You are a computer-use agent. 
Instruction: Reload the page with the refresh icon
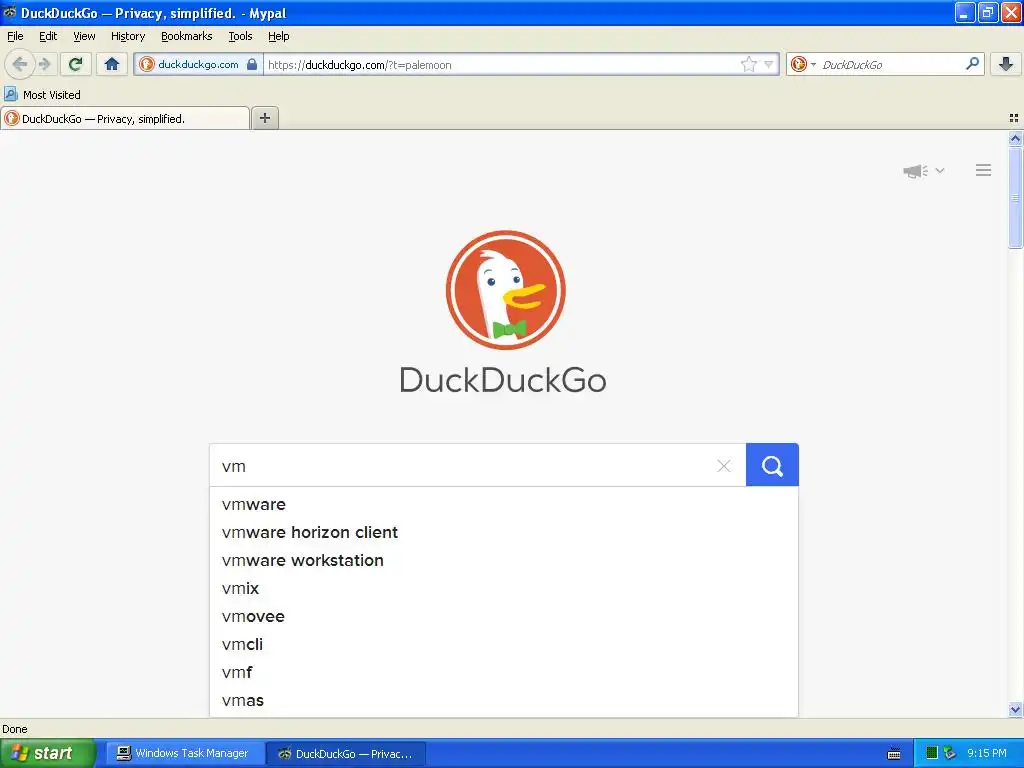pyautogui.click(x=76, y=64)
